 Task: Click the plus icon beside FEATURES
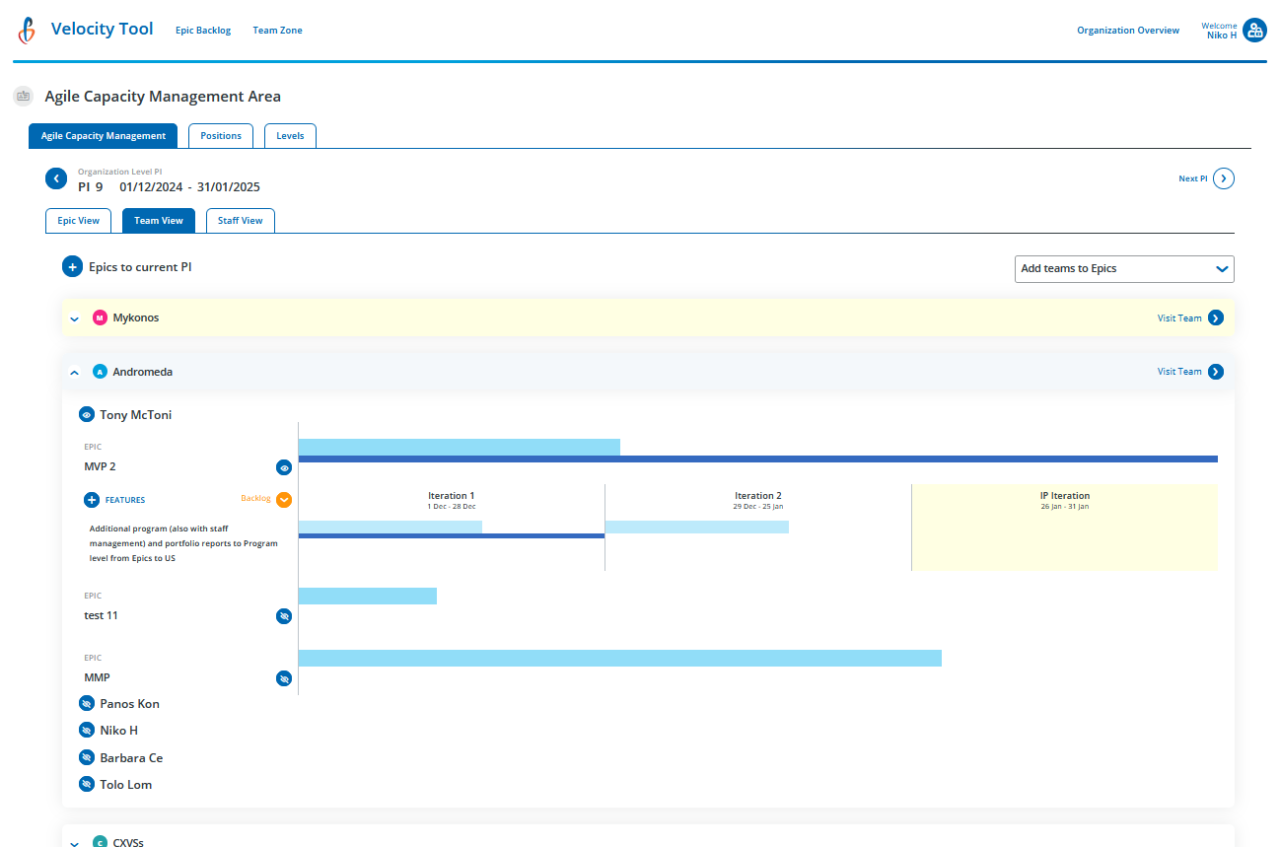coord(91,499)
